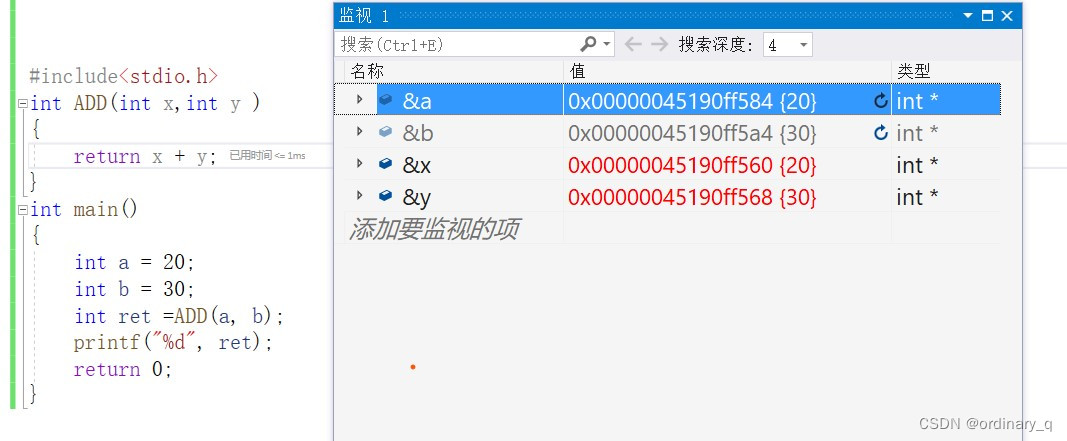Click the 添加要监视的项 empty row
The image size is (1067, 441).
click(x=433, y=229)
